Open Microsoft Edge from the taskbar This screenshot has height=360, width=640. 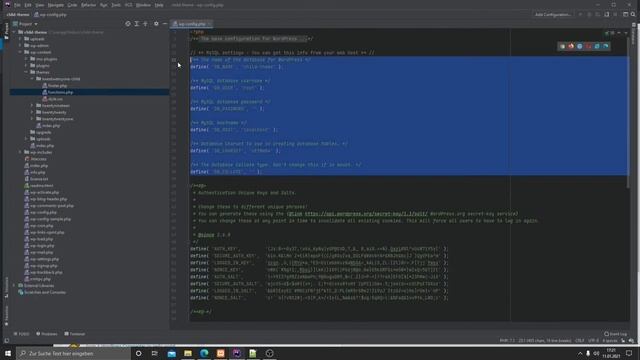(204, 353)
